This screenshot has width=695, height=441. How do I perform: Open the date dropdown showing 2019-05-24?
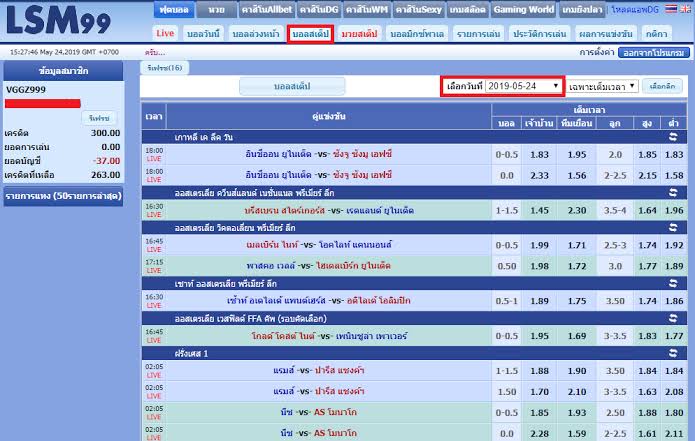click(524, 86)
